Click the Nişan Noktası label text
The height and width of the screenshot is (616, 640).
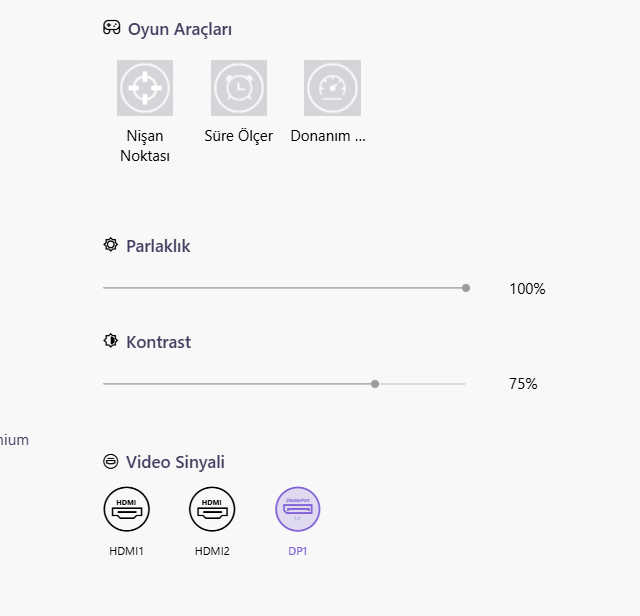click(x=145, y=146)
